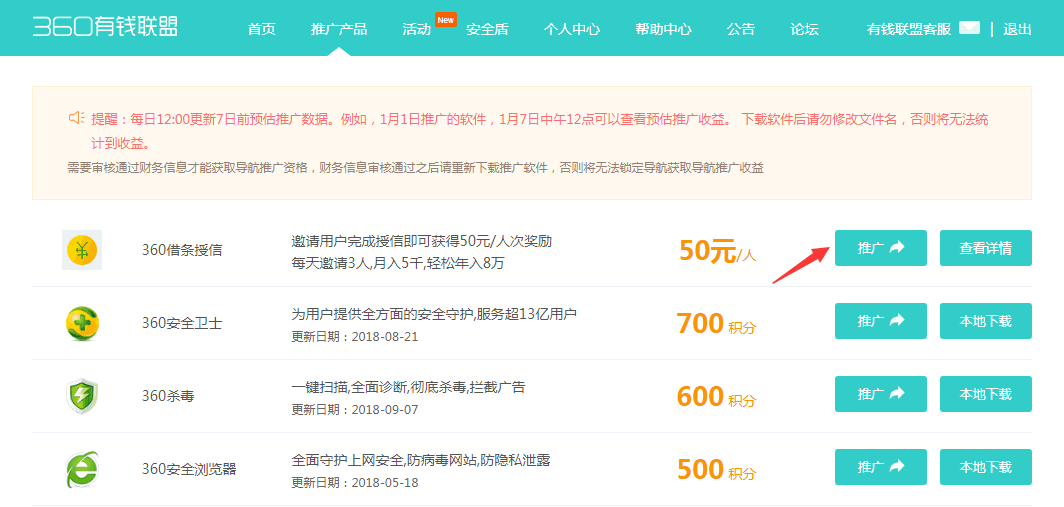Open the 首页 nav item
The width and height of the screenshot is (1064, 507).
pyautogui.click(x=262, y=29)
